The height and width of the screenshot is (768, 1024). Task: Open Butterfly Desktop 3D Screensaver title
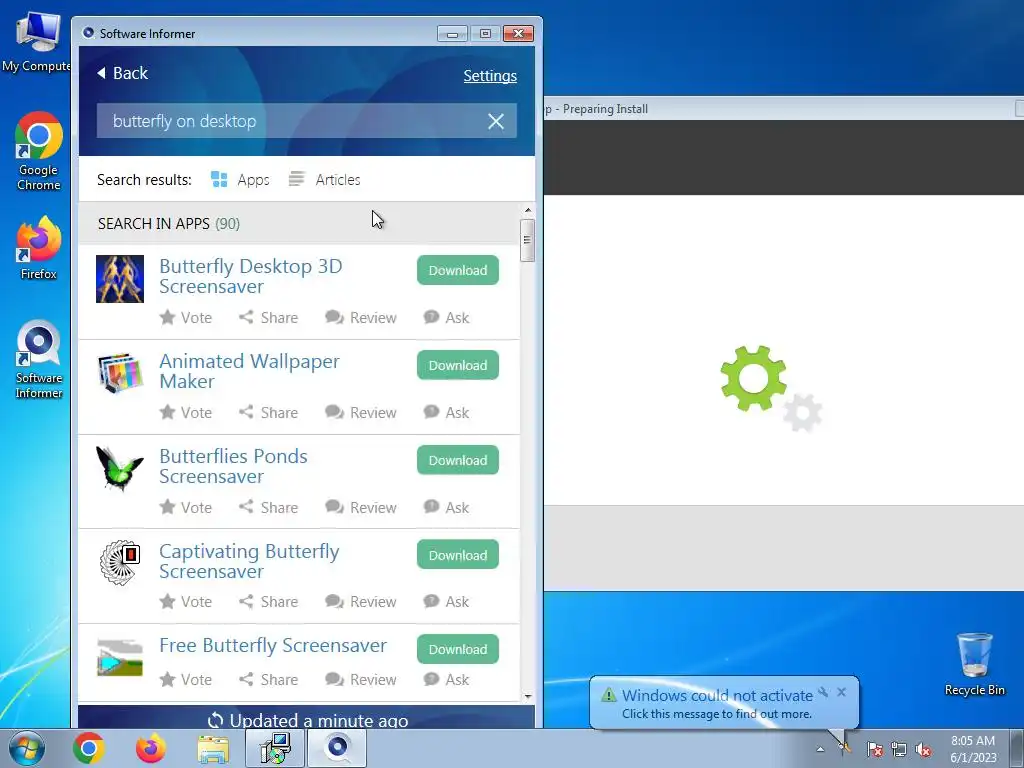(251, 276)
